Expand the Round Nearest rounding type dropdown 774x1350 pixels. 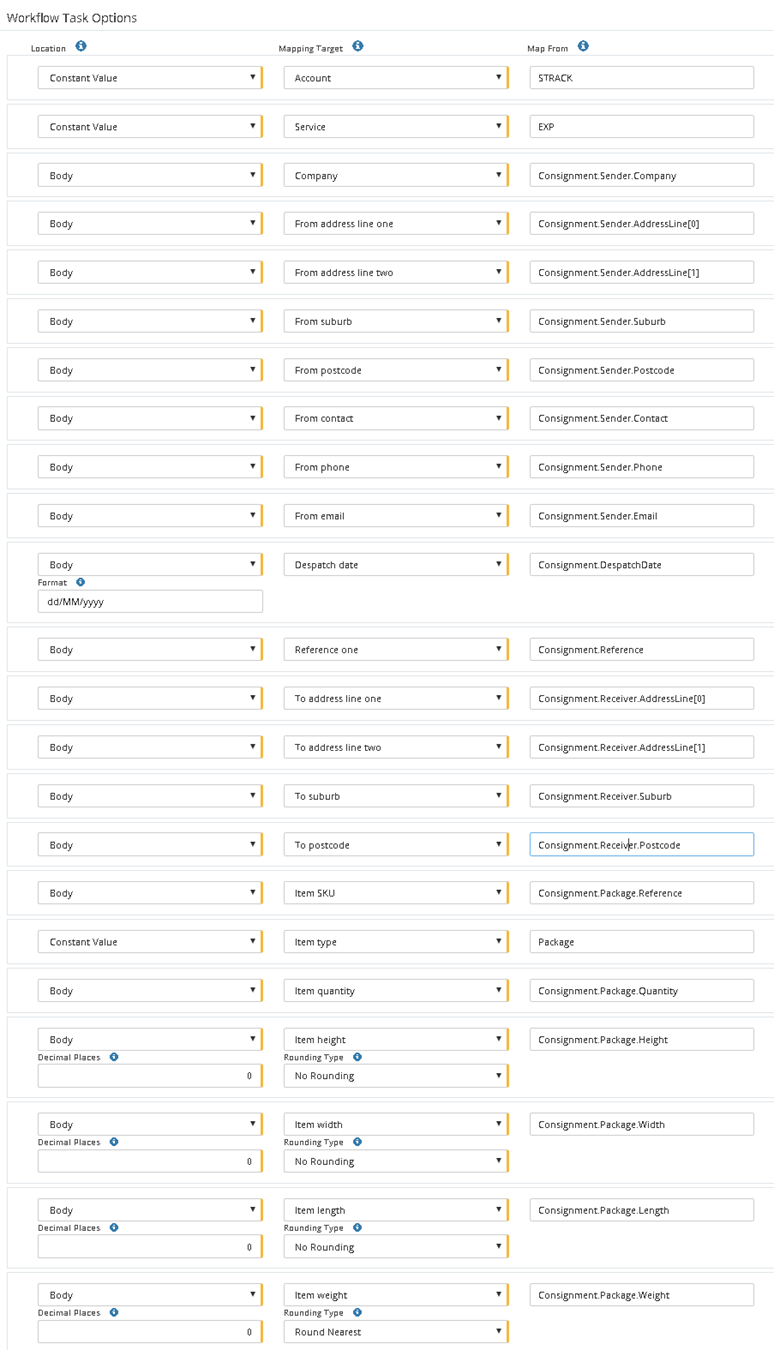point(395,1332)
